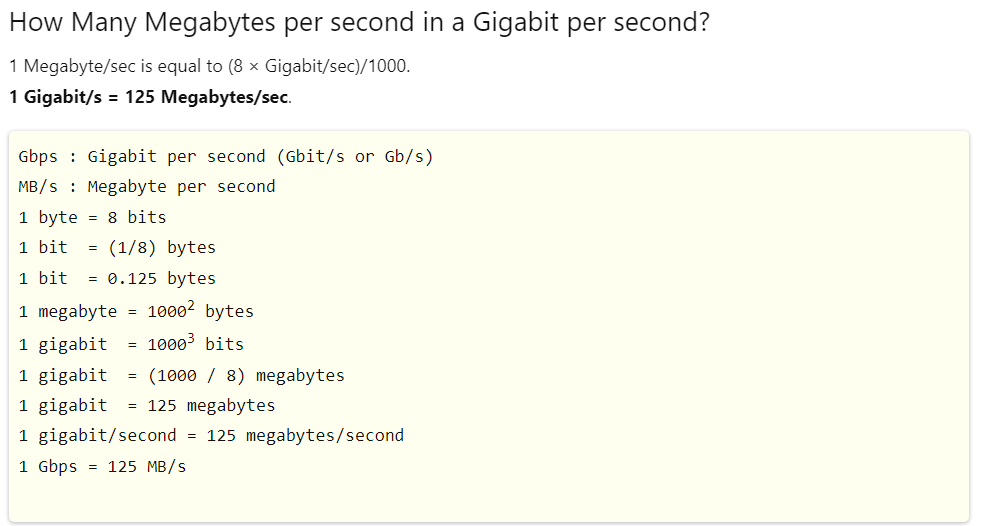1002x526 pixels.
Task: Click the "1 bit = (1/8) bytes" line
Action: (x=116, y=247)
